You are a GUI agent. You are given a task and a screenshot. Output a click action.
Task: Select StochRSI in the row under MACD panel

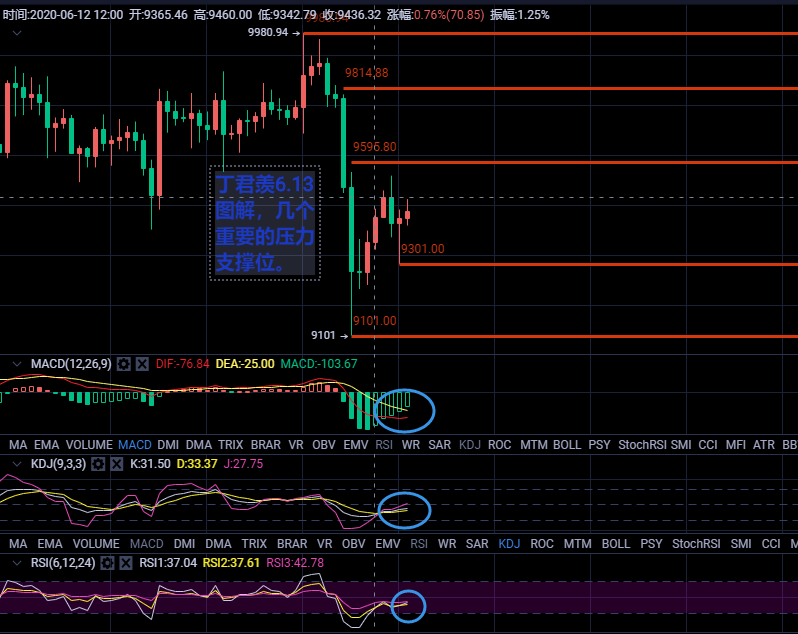tap(642, 445)
